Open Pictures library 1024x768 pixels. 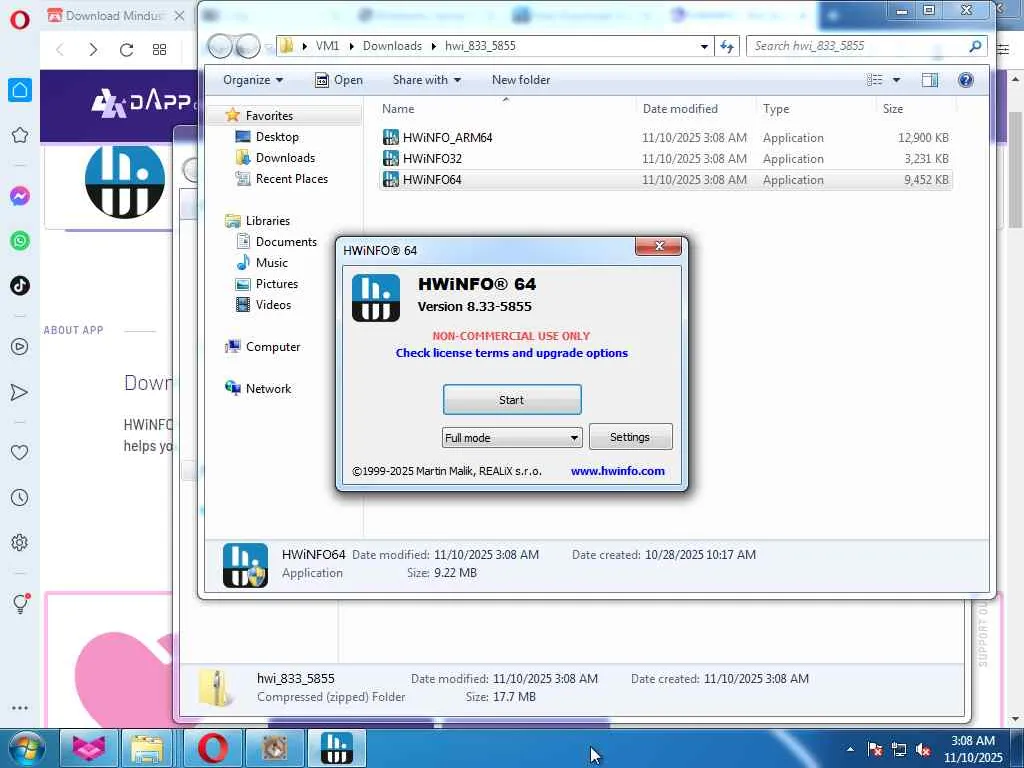coord(277,283)
